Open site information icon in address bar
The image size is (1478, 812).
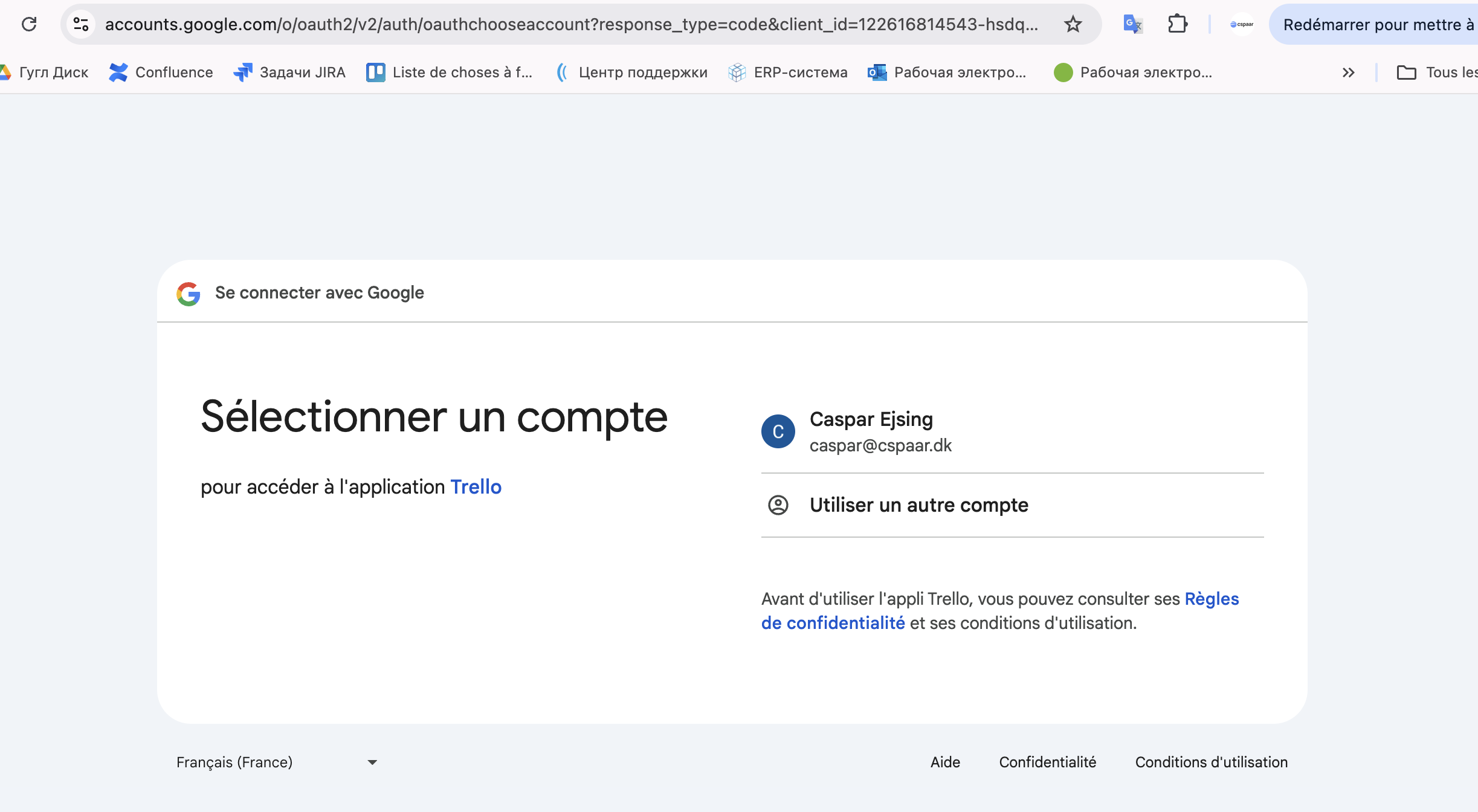81,24
